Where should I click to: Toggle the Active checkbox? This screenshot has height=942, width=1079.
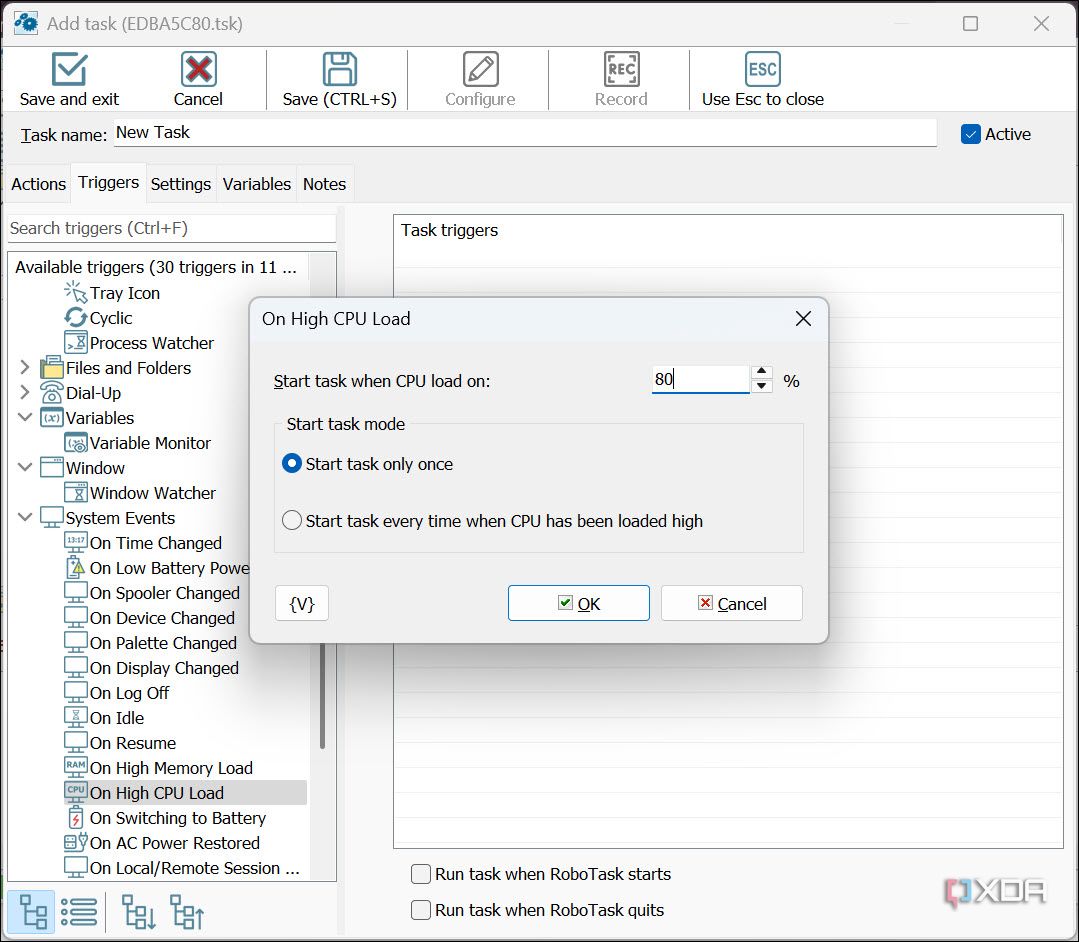(x=970, y=134)
